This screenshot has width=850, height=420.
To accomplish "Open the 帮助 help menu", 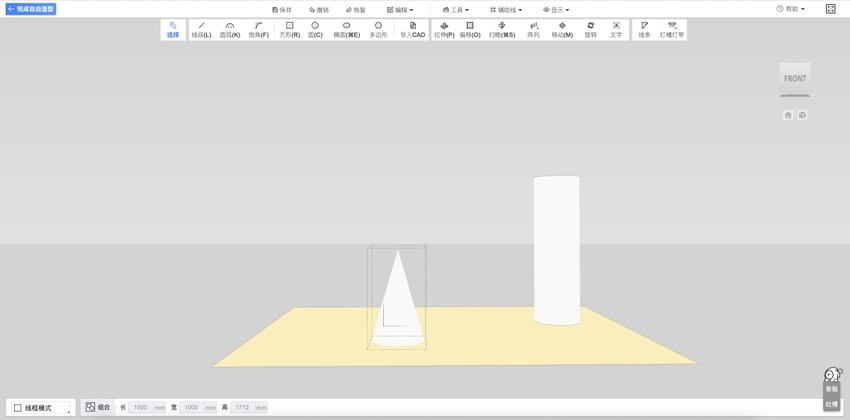I will coord(790,9).
